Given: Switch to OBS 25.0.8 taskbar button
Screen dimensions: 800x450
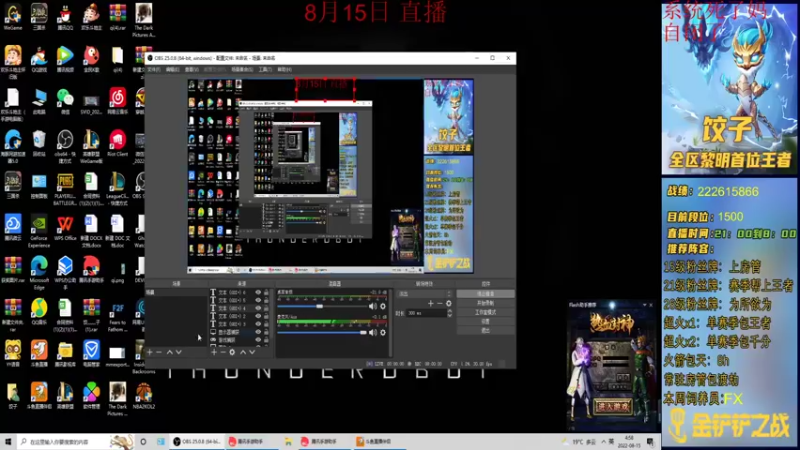Looking at the screenshot, I should pos(196,441).
